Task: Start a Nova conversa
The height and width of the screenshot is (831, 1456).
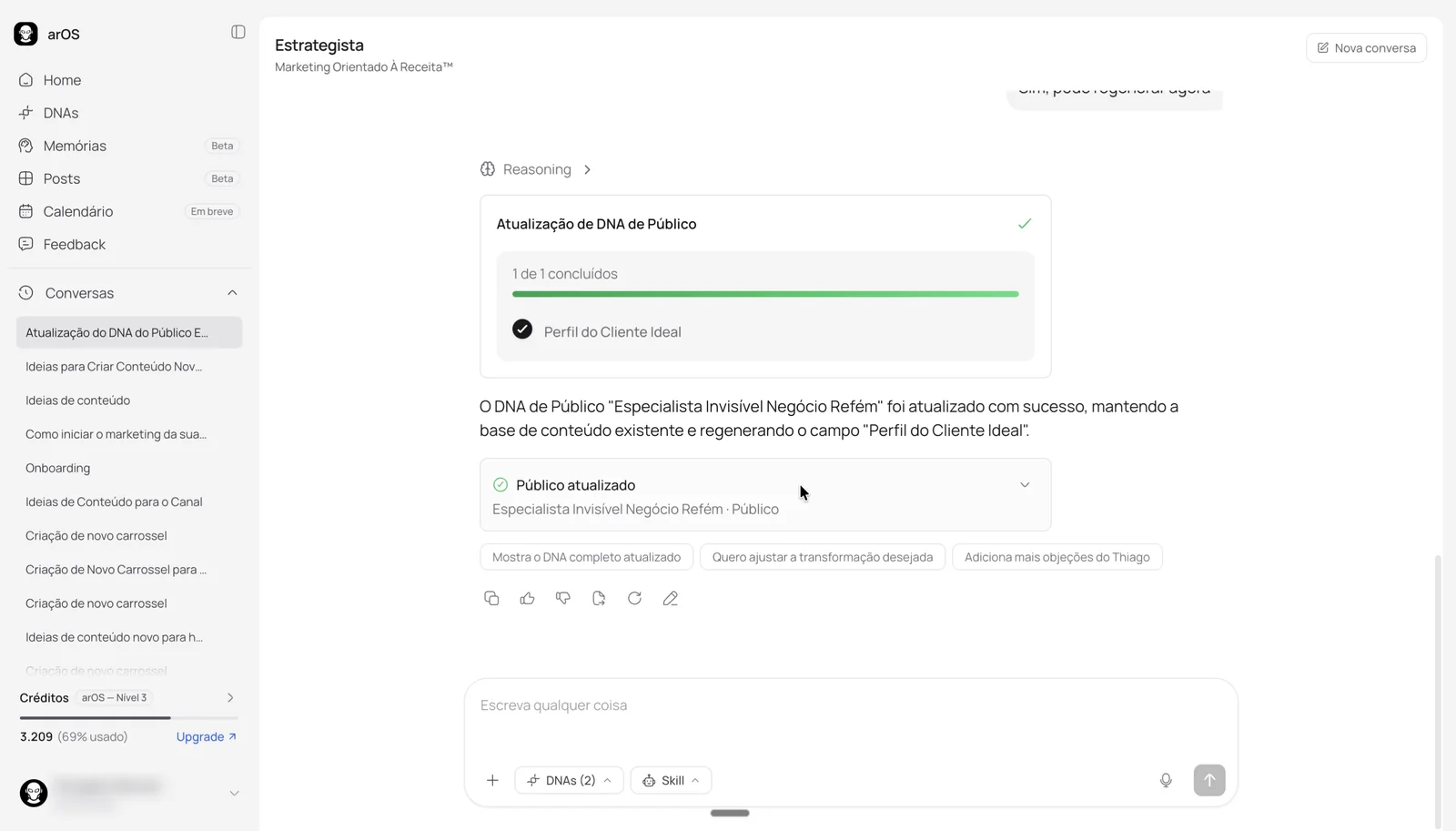Action: [1366, 48]
